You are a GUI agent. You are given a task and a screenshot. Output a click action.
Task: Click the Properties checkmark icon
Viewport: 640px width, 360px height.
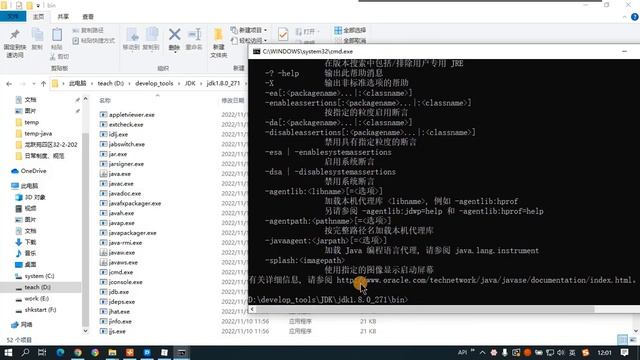[x=283, y=34]
